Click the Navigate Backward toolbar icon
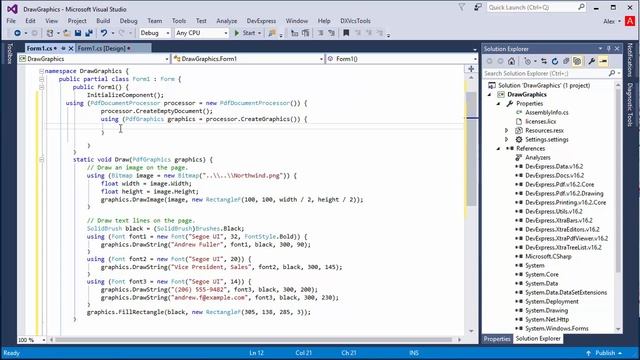The image size is (640, 360). [x=17, y=33]
